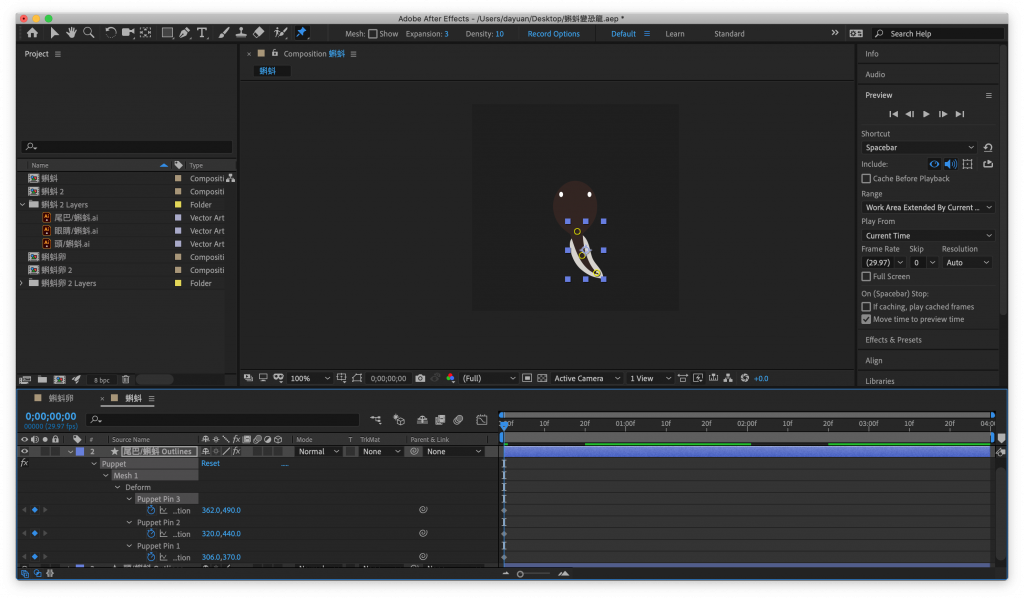
Task: Take snapshot with camera icon in viewer
Action: pos(420,378)
